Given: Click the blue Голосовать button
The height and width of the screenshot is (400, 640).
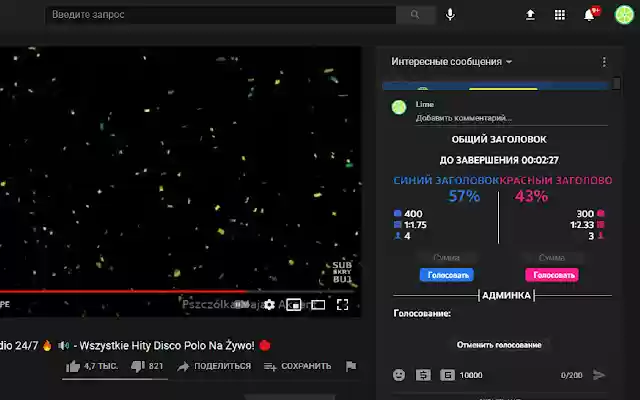Looking at the screenshot, I should 447,275.
